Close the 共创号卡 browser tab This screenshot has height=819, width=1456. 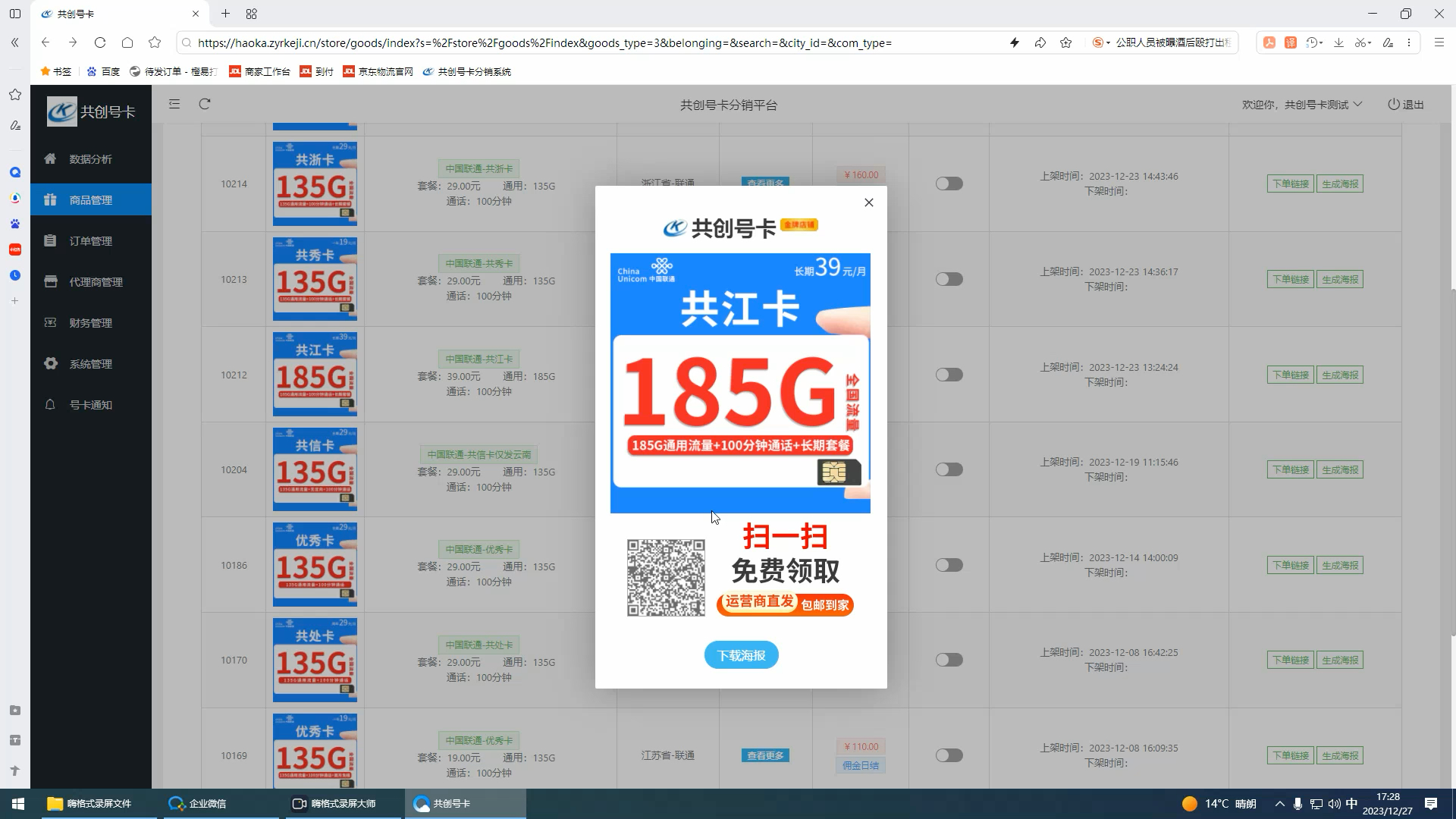(196, 14)
